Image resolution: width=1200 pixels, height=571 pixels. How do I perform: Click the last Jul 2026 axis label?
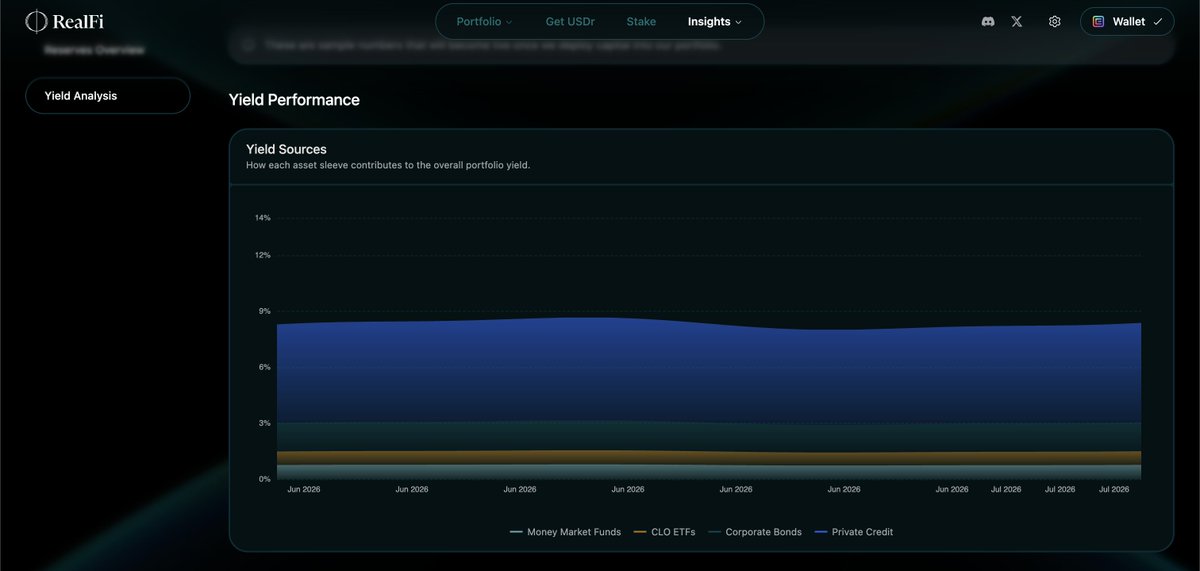tap(1114, 490)
